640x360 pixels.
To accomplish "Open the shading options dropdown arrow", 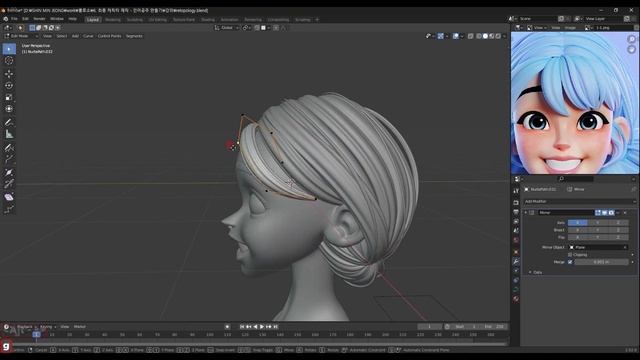I will [504, 36].
